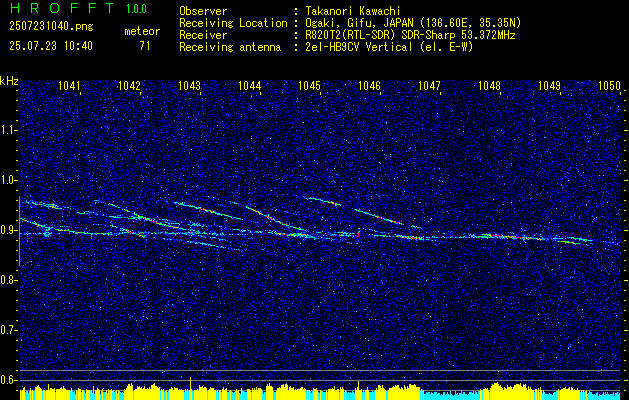The height and width of the screenshot is (400, 629).
Task: Click the date stamp 25.07.23 10:40
Action: (51, 46)
